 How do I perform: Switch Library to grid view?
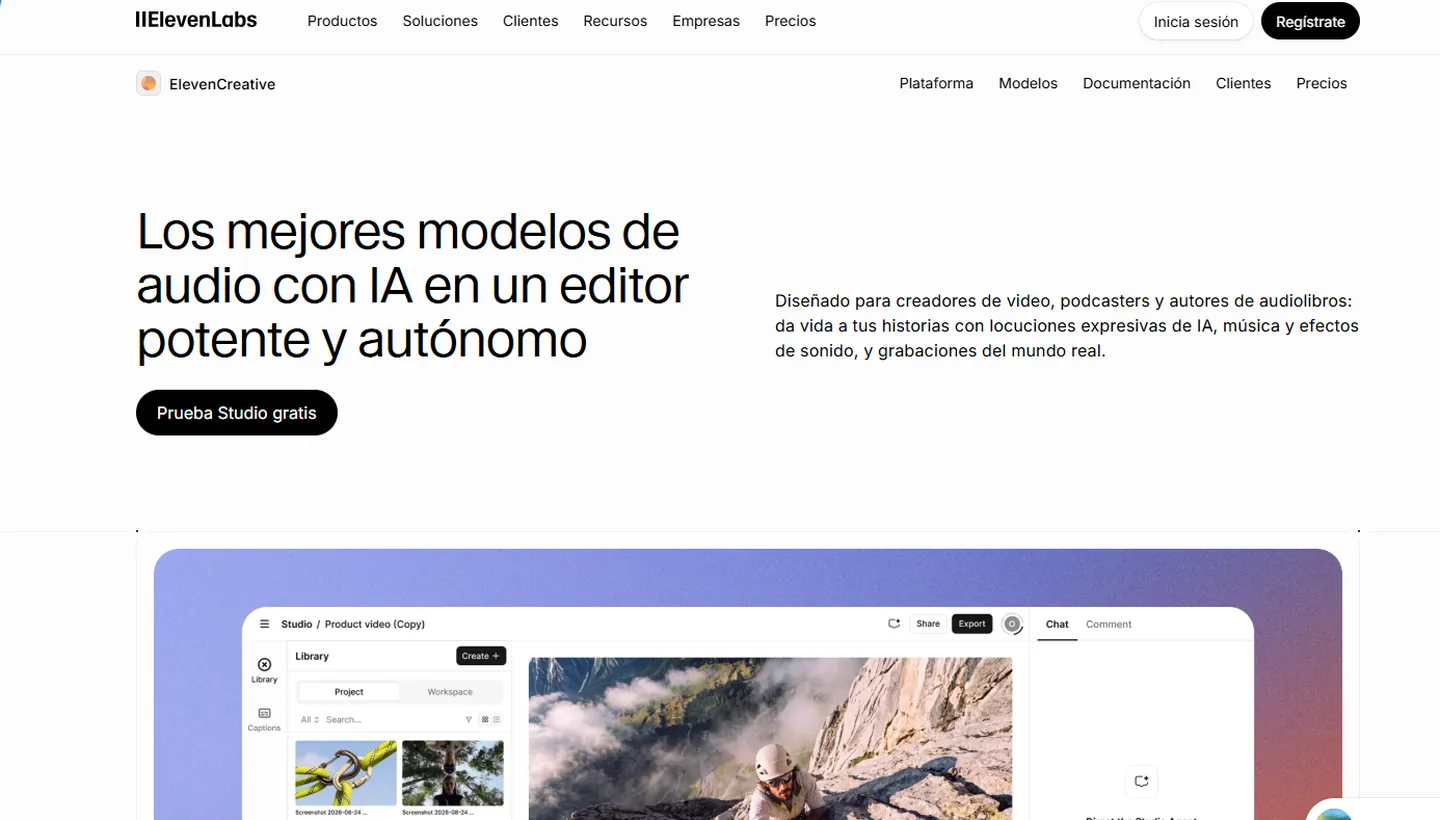(x=485, y=719)
